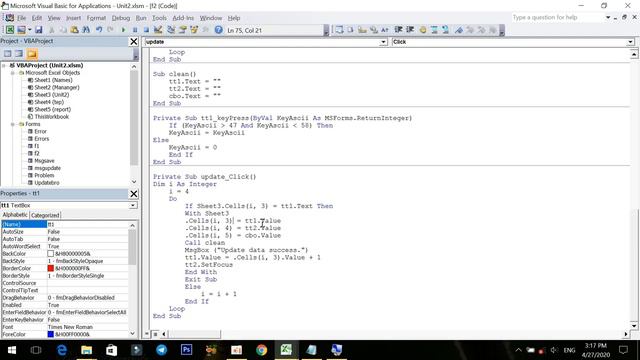Select the Font property row

pyautogui.click(x=65, y=327)
